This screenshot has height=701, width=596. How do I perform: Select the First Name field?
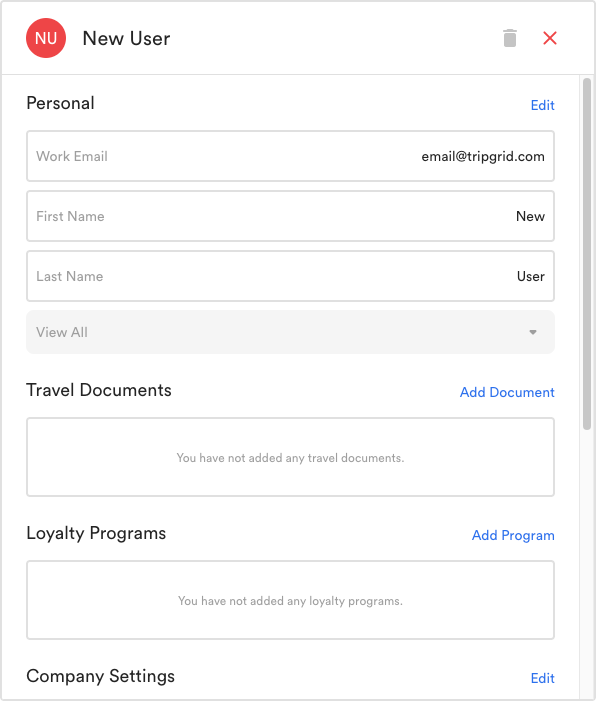click(x=291, y=216)
